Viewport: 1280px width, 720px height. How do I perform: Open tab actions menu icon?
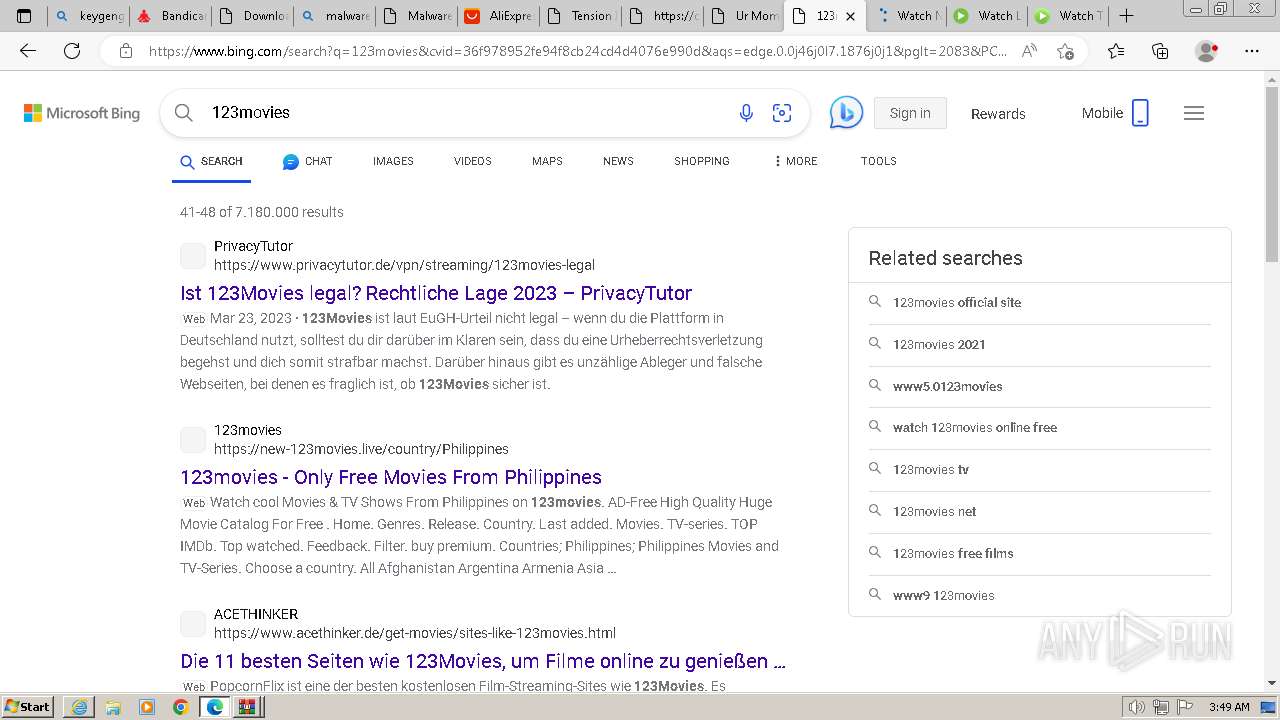tap(24, 15)
